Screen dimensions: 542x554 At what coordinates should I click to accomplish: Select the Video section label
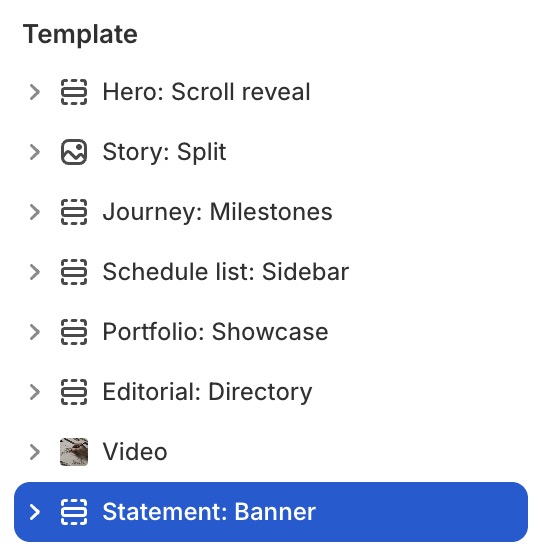coord(135,452)
